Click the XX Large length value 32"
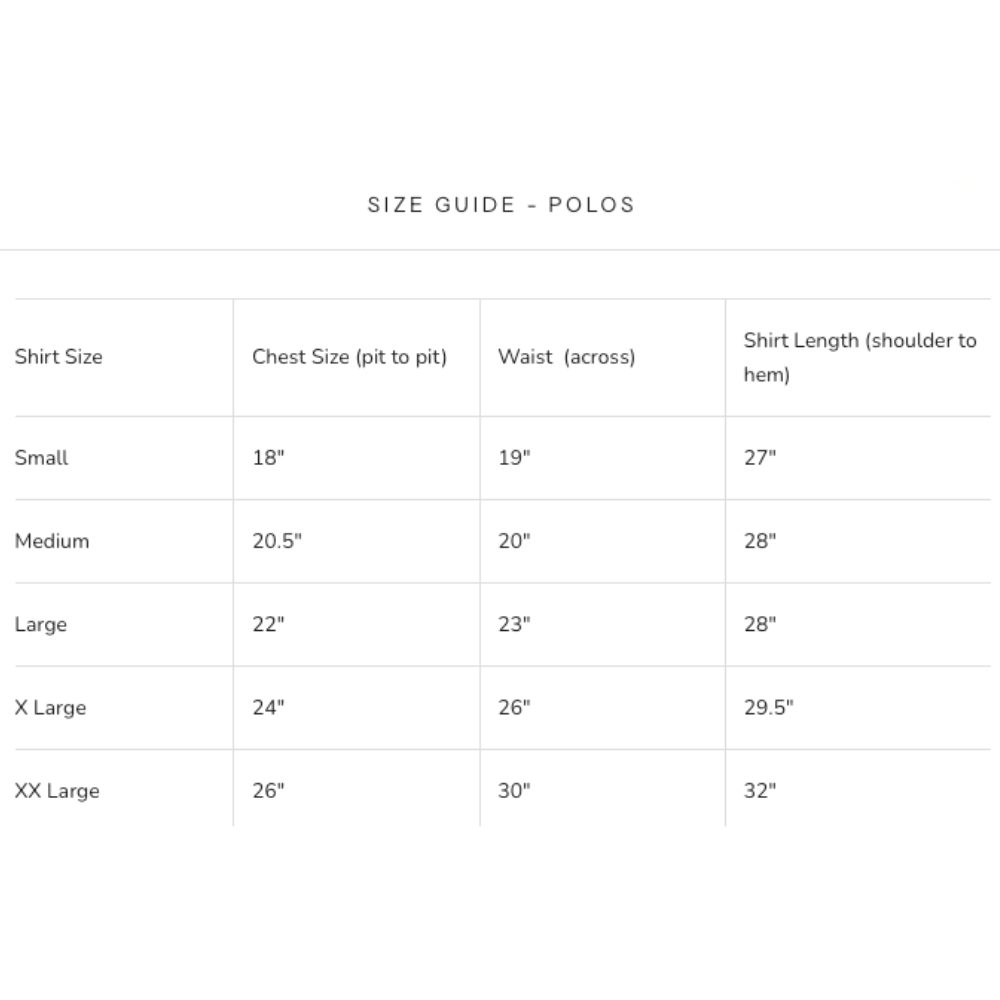The width and height of the screenshot is (1000, 1000). point(760,790)
